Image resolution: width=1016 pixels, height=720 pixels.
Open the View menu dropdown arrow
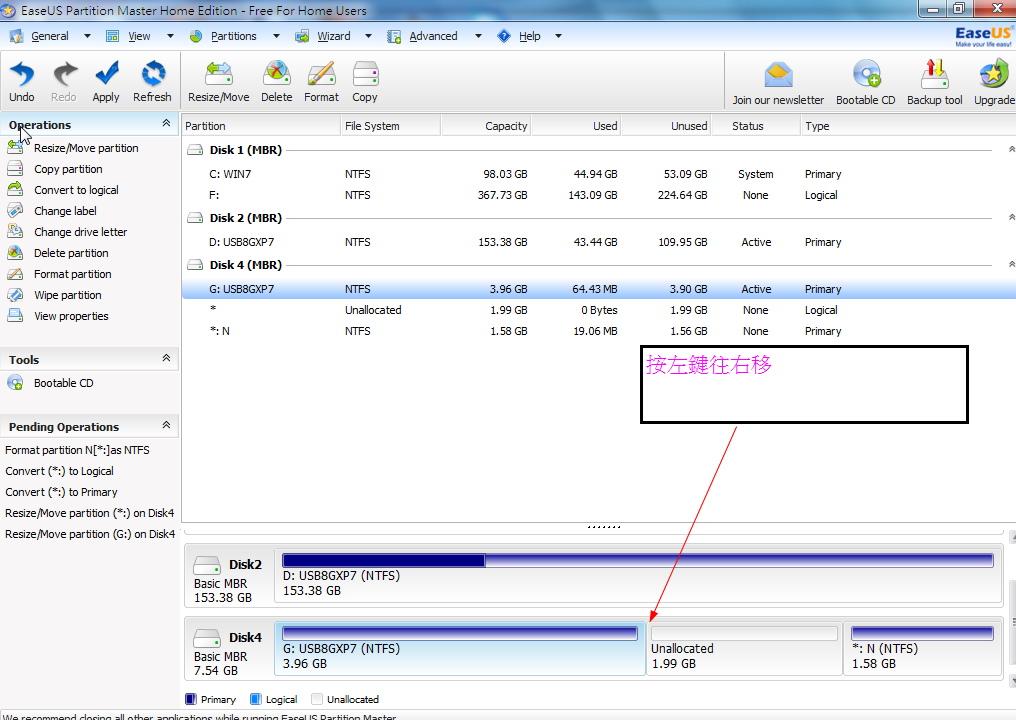click(x=170, y=36)
